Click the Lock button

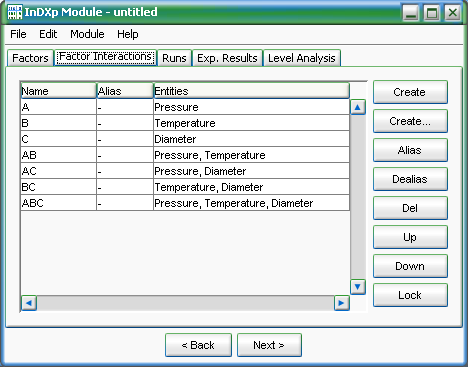pyautogui.click(x=410, y=295)
